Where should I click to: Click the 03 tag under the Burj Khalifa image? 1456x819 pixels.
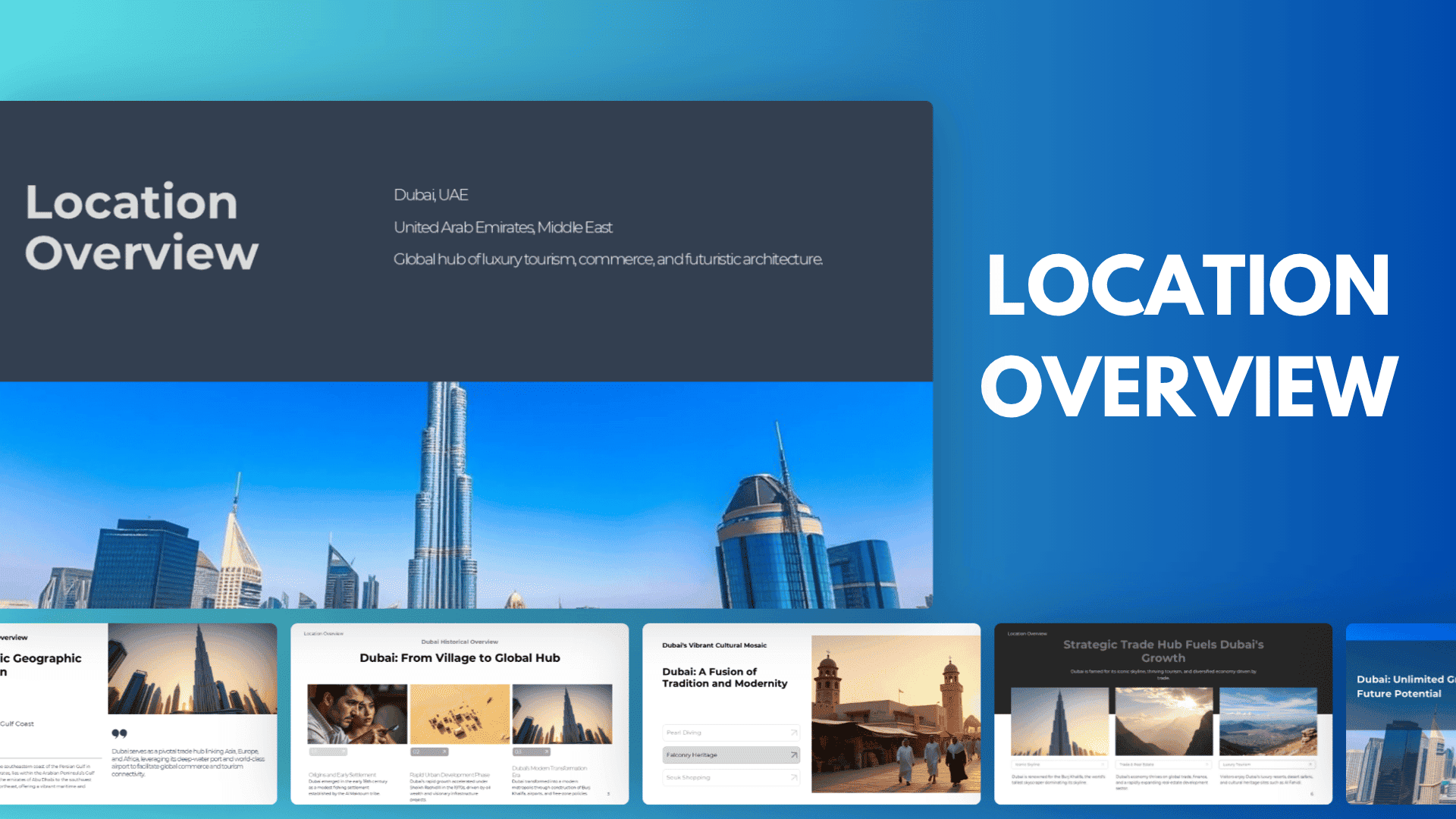tap(531, 752)
